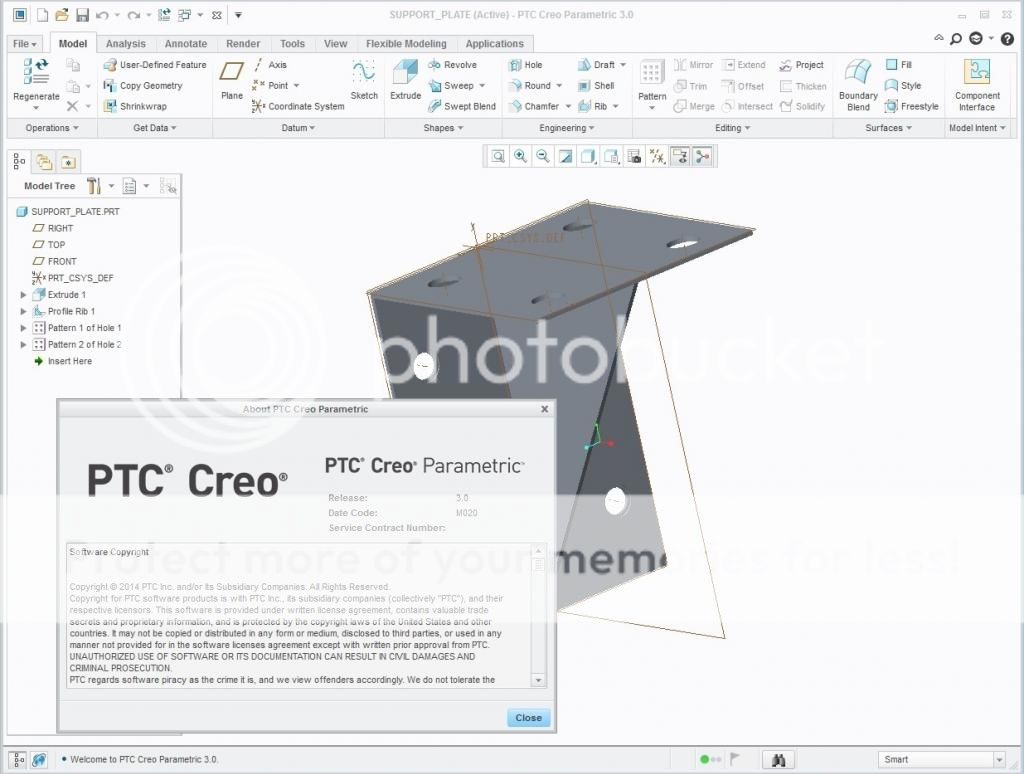Toggle the spin center display in graphics toolbar

click(x=702, y=156)
